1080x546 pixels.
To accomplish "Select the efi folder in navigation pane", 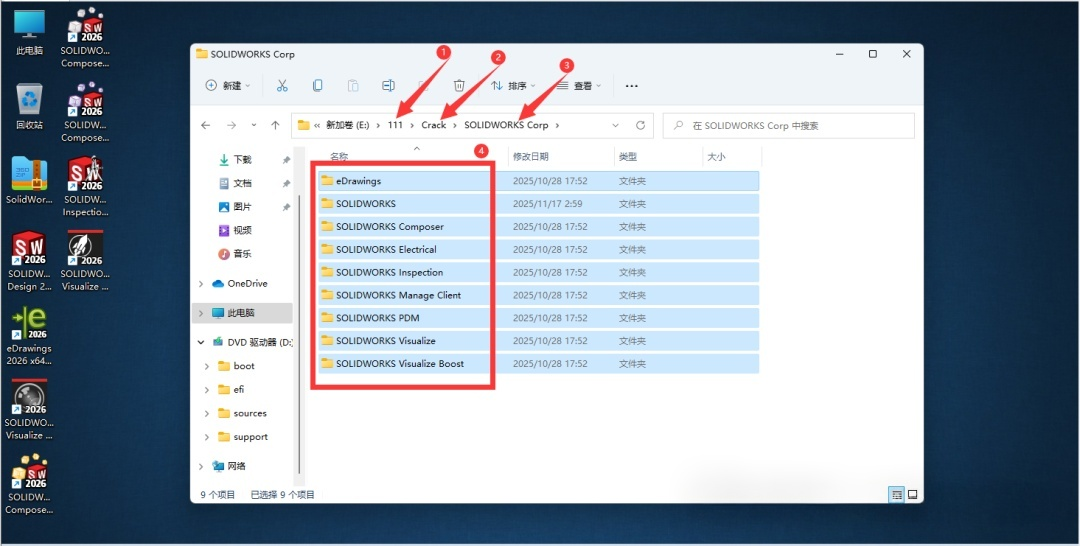I will [x=238, y=390].
